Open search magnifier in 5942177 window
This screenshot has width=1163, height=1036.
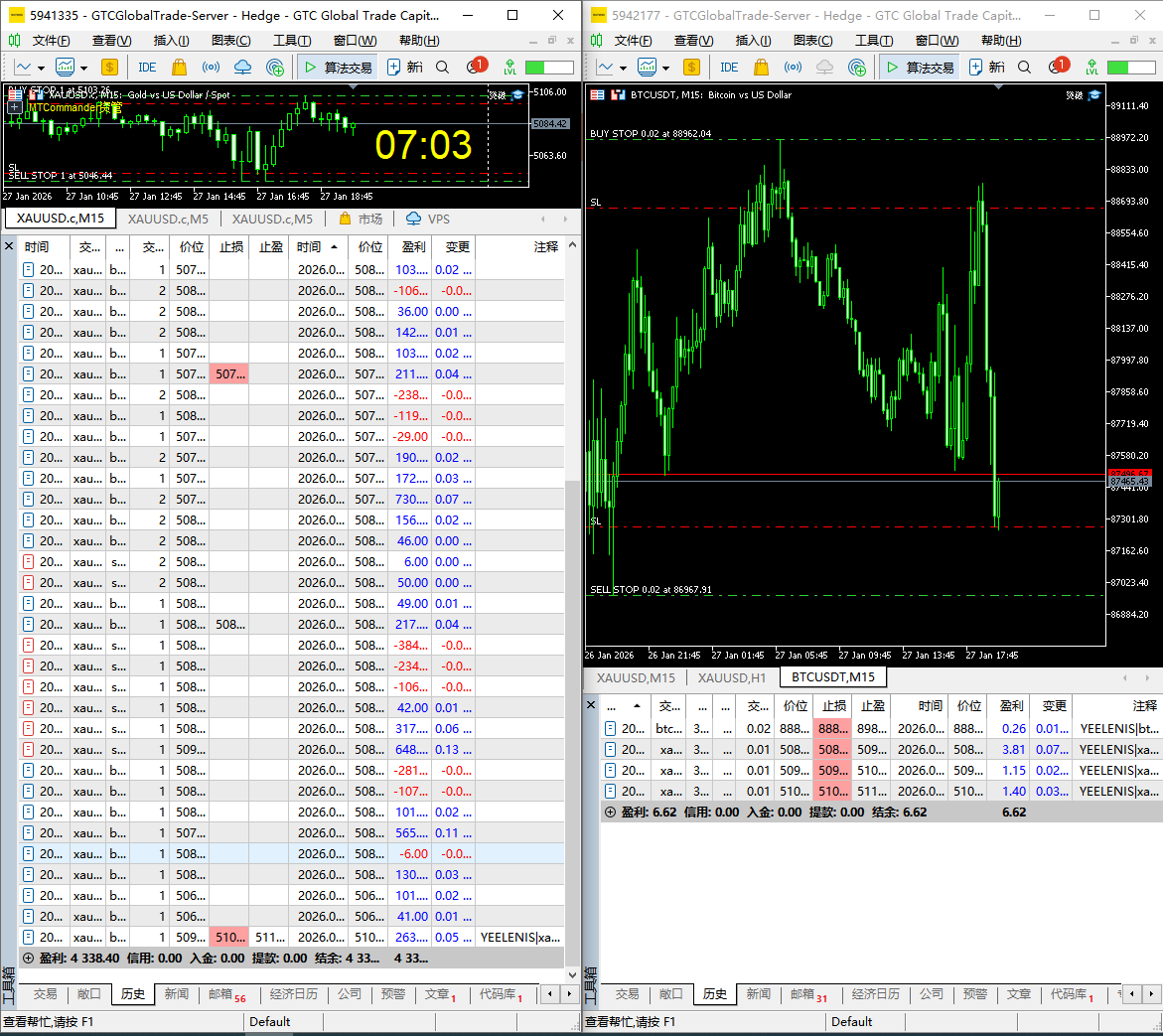(1025, 68)
